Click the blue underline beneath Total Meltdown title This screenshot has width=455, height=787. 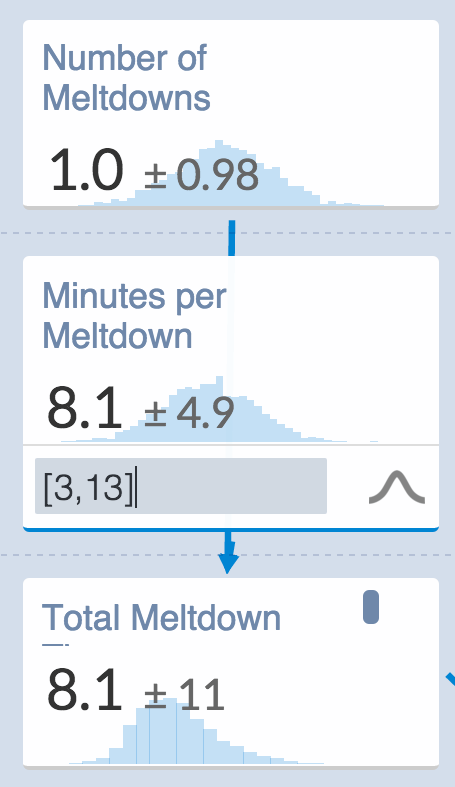(x=55, y=644)
